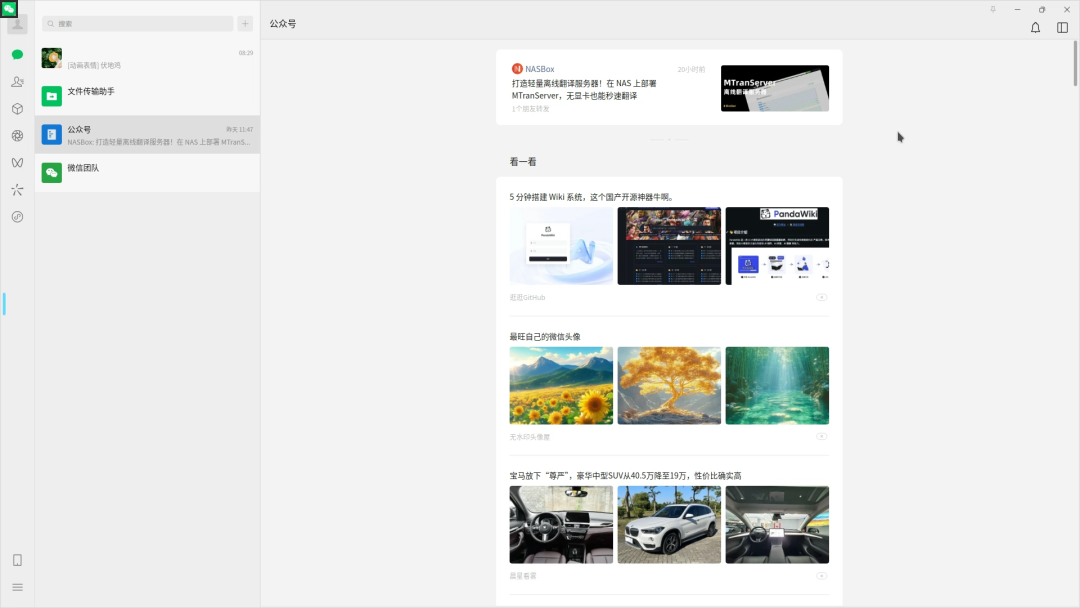
Task: Open the Moments aperture icon
Action: tap(17, 136)
